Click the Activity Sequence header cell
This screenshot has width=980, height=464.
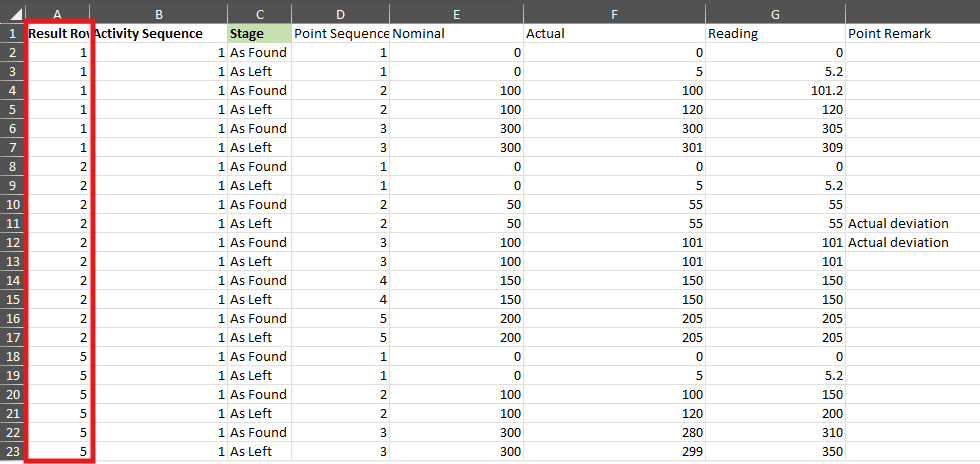coord(159,34)
